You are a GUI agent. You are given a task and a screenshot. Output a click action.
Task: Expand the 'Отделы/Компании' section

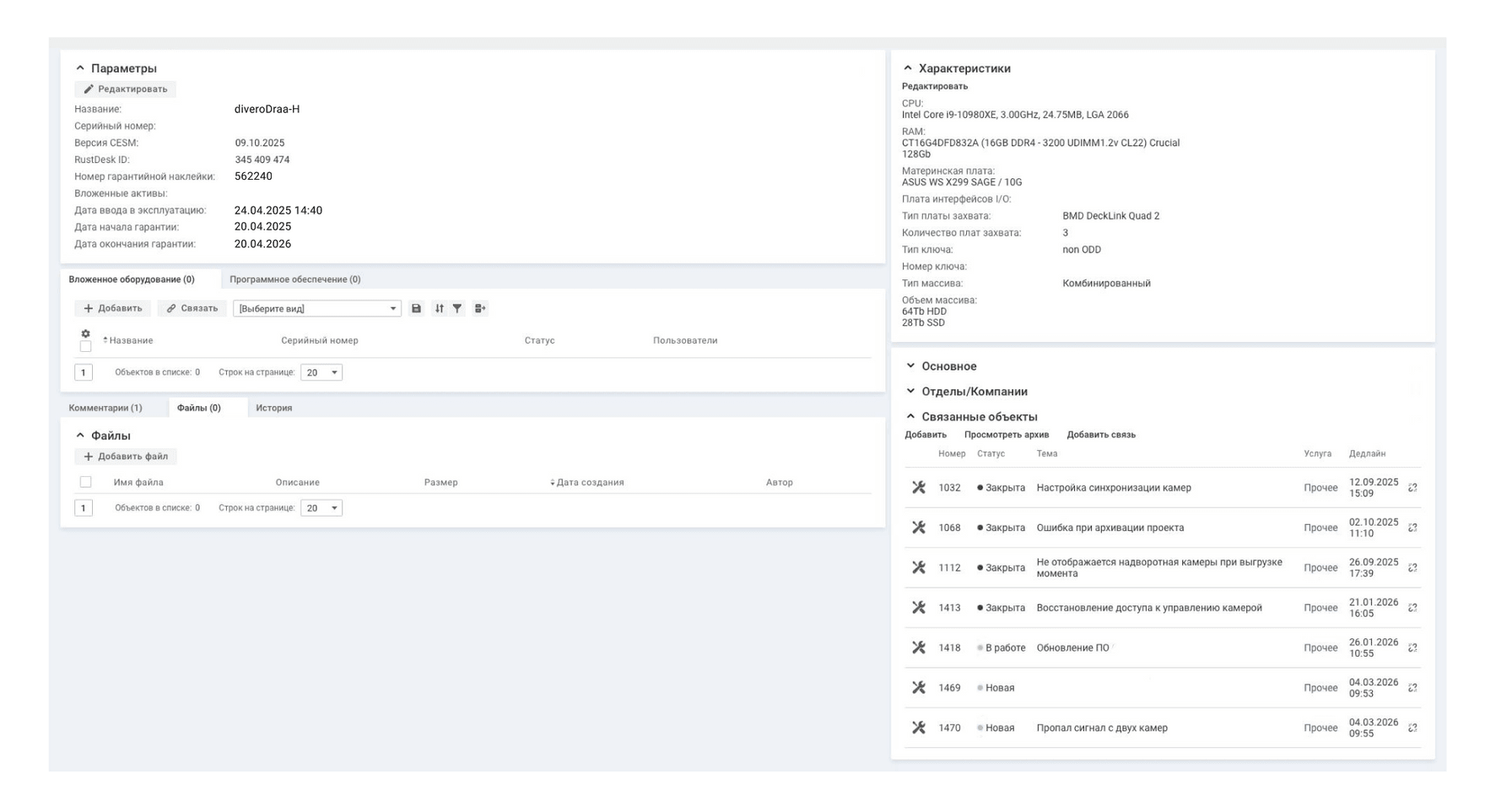pos(974,392)
